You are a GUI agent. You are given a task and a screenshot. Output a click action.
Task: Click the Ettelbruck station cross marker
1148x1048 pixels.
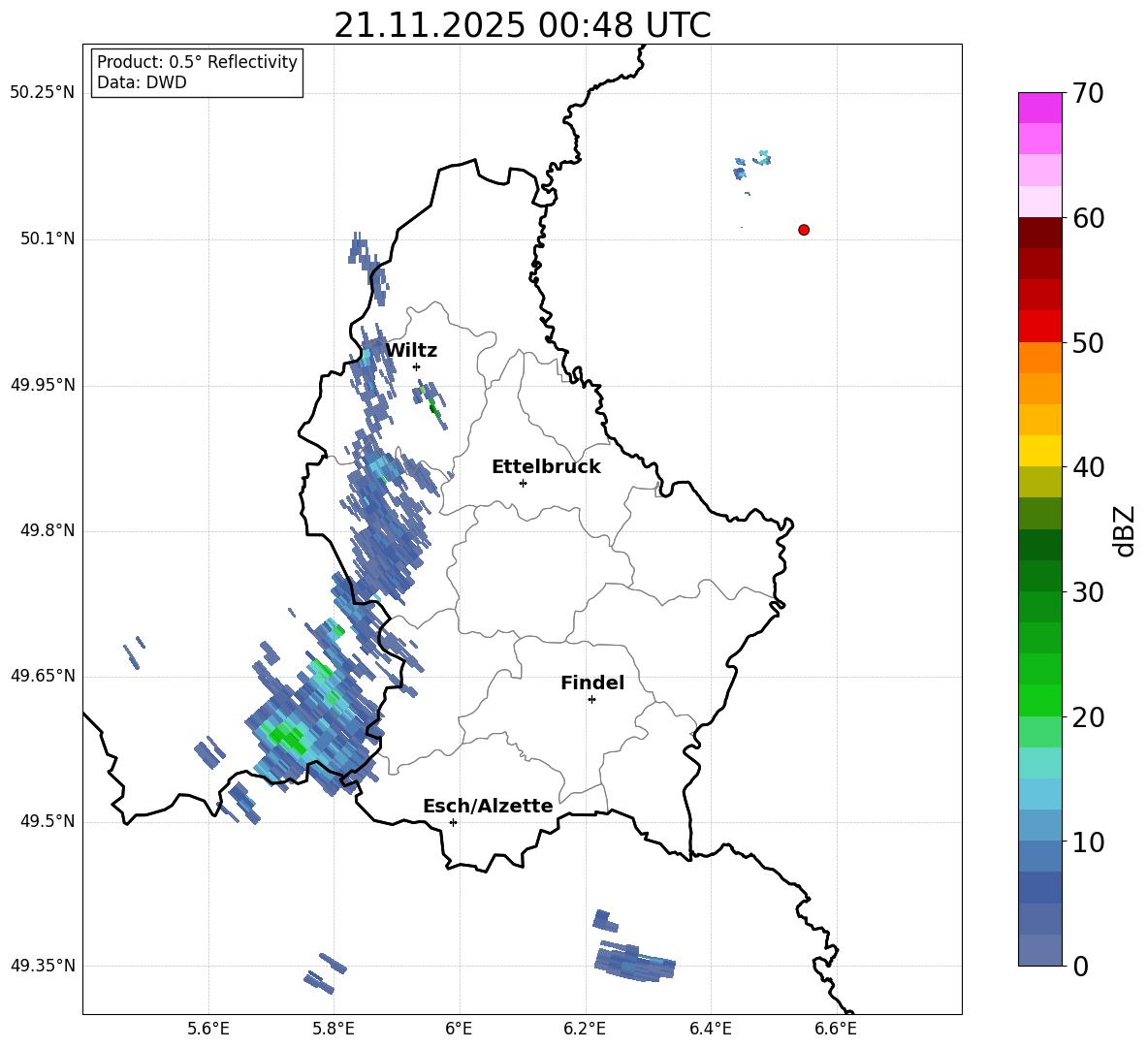click(x=523, y=483)
